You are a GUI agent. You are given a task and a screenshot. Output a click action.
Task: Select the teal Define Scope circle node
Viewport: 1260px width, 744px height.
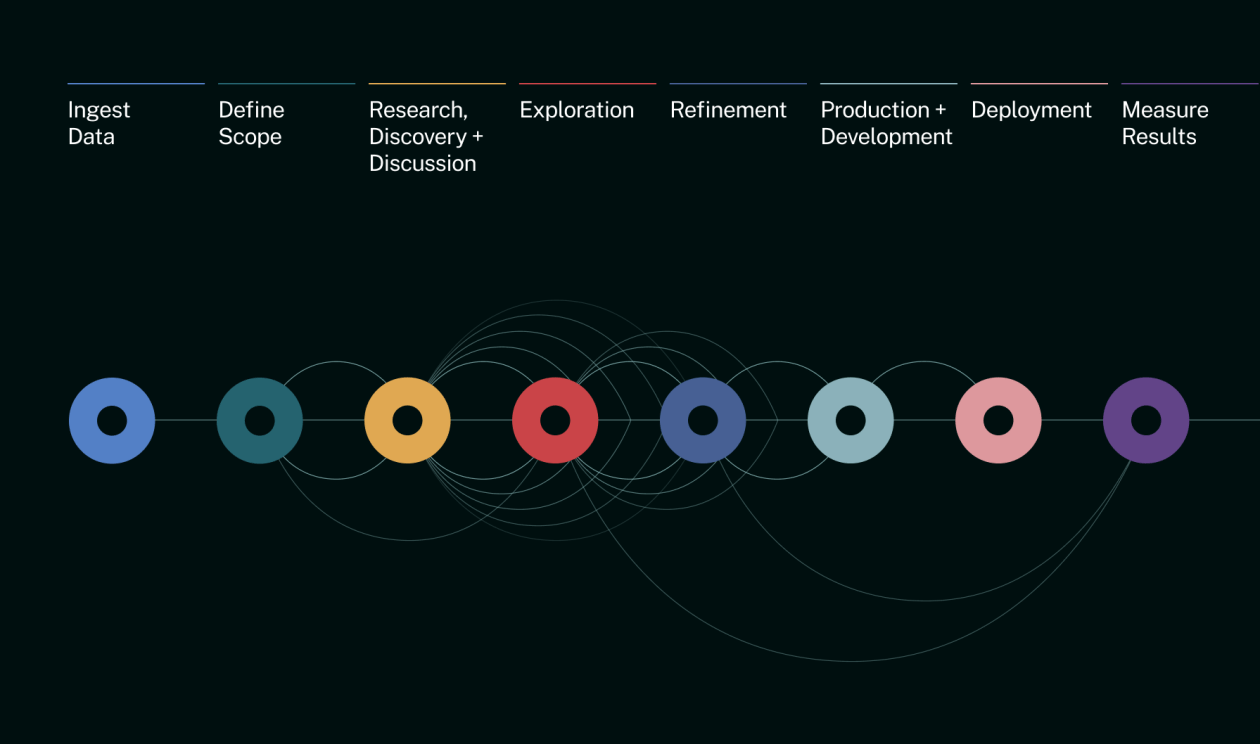coord(260,420)
